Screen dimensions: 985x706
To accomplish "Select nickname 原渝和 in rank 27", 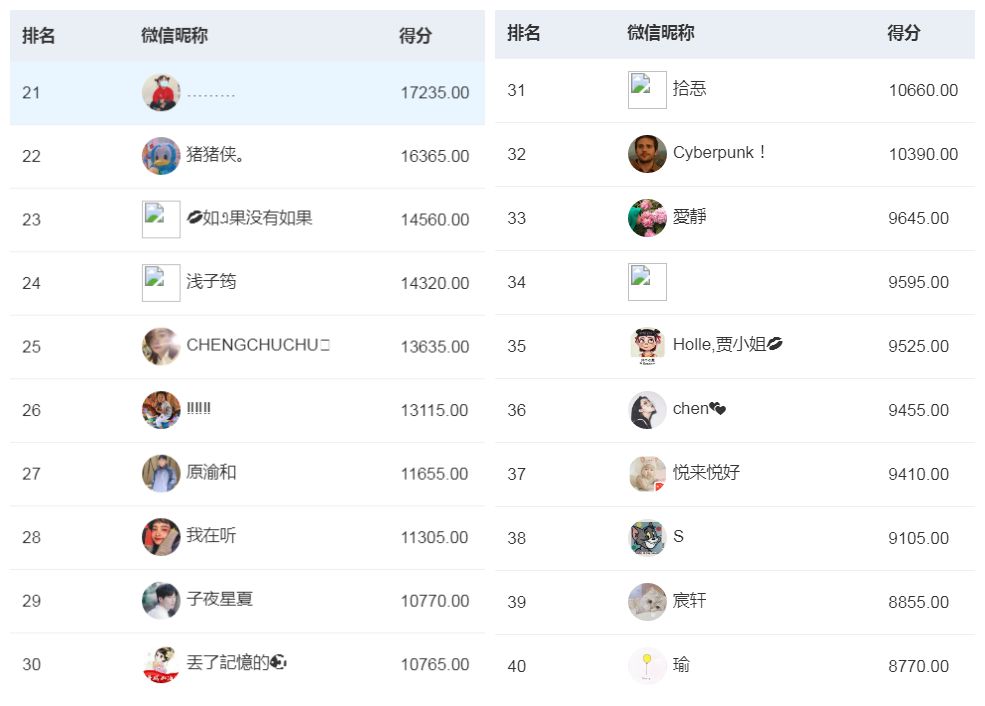I will click(211, 473).
